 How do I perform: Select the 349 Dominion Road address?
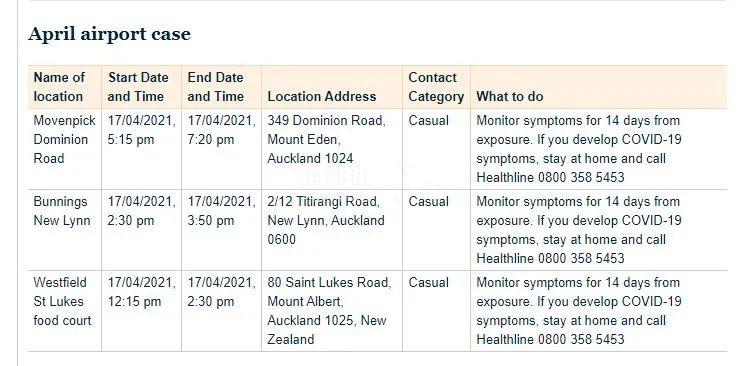point(326,139)
